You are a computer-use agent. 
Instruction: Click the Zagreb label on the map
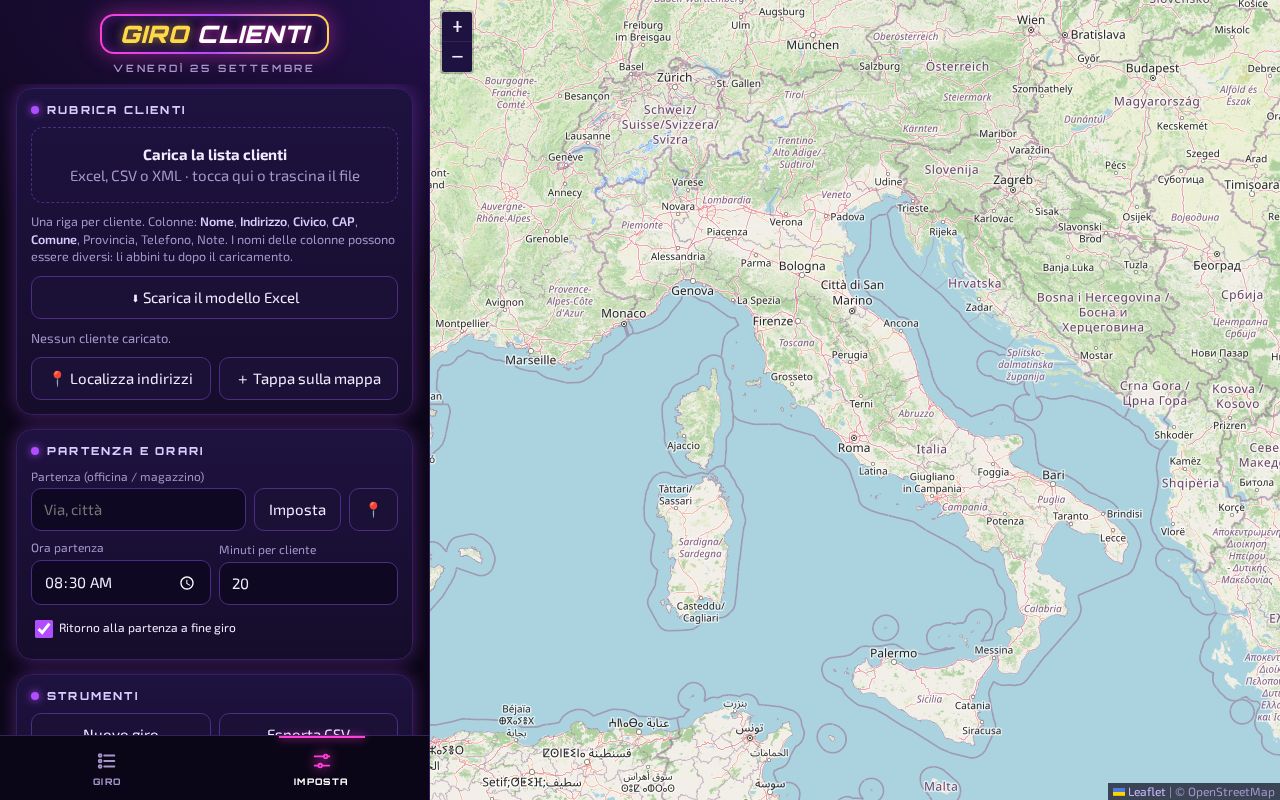(1012, 180)
